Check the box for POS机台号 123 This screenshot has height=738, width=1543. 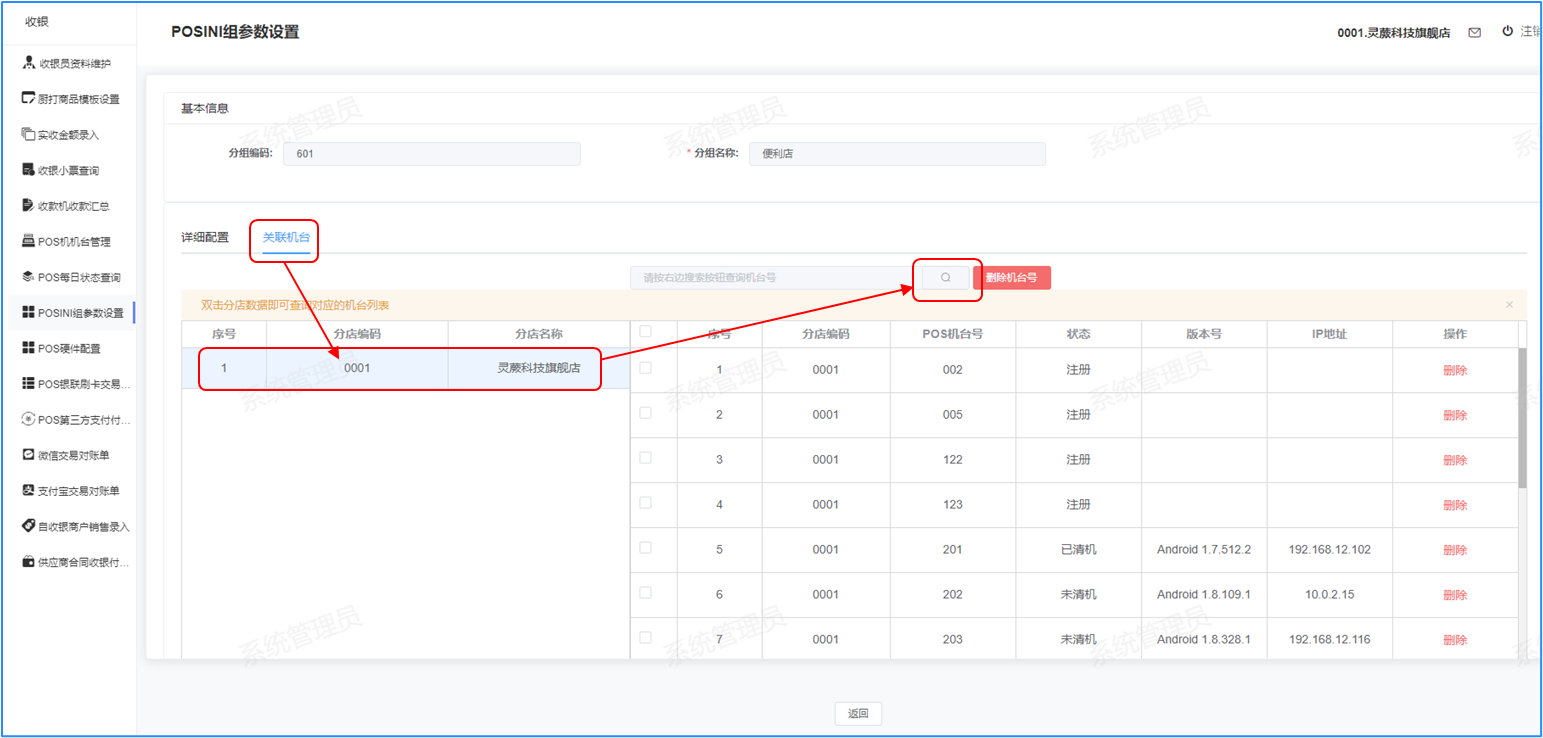point(645,503)
